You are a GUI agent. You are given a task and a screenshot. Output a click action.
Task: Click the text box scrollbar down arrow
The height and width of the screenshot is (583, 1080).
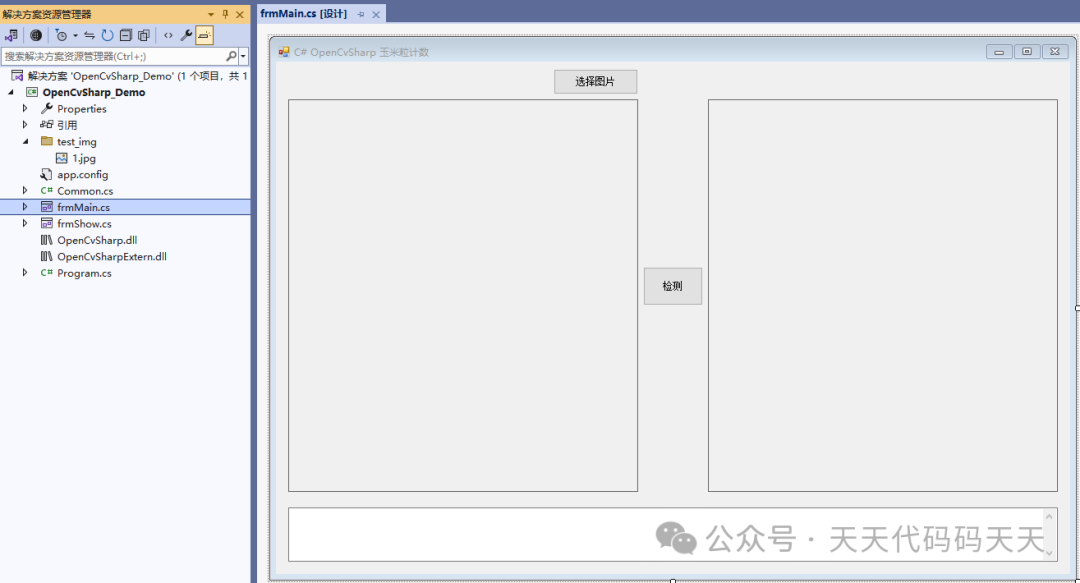(x=1049, y=553)
